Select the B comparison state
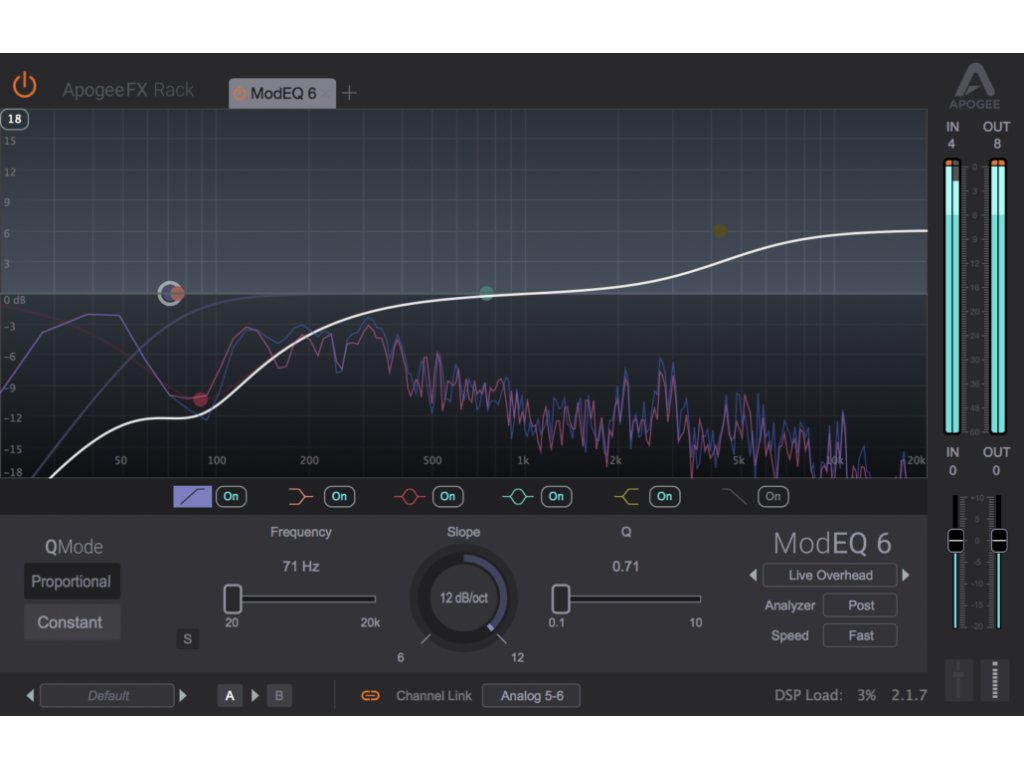The height and width of the screenshot is (768, 1024). pos(280,696)
